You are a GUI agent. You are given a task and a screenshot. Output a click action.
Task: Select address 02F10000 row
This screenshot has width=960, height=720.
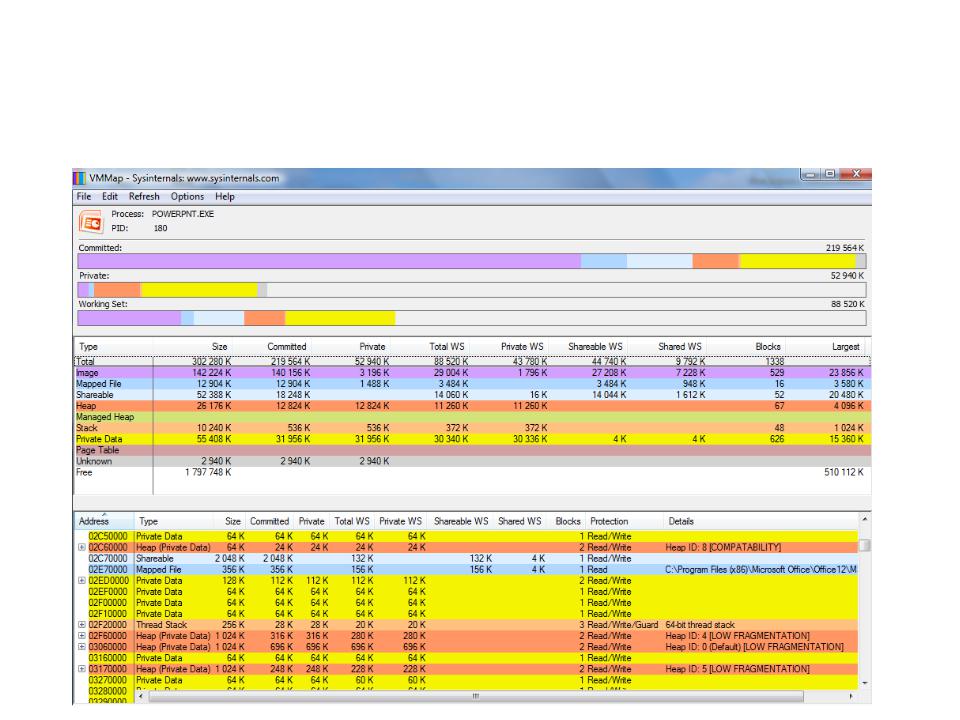coord(466,613)
